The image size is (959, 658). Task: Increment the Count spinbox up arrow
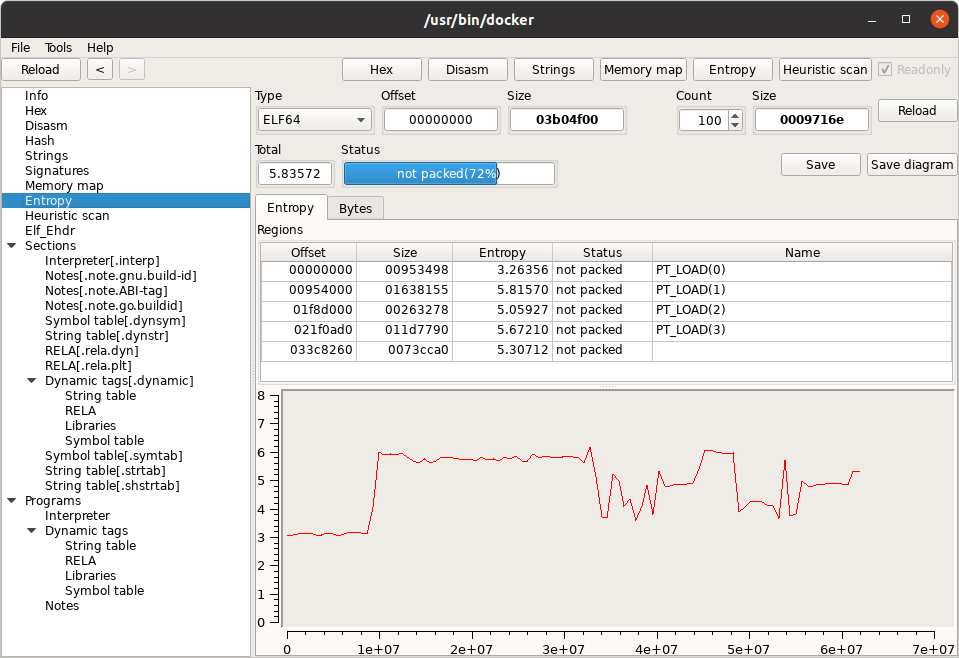pyautogui.click(x=735, y=115)
